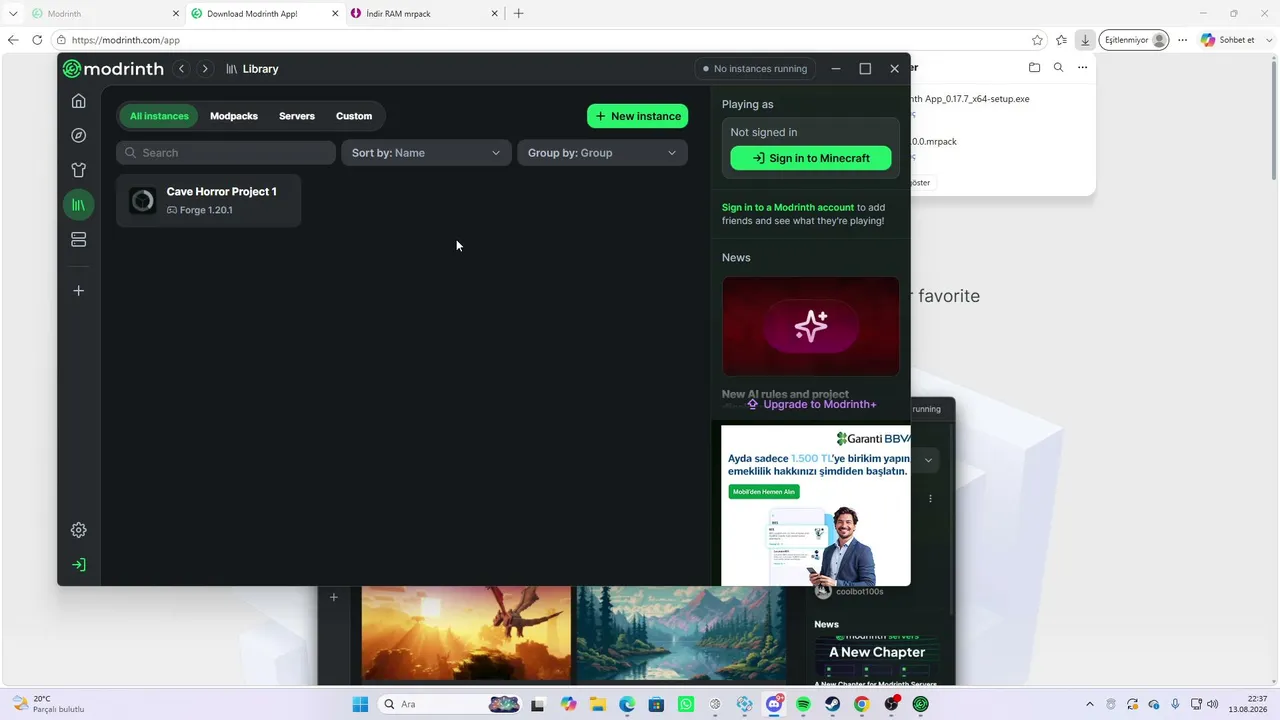This screenshot has height=720, width=1280.
Task: Click the browser address bar URL
Action: point(126,40)
